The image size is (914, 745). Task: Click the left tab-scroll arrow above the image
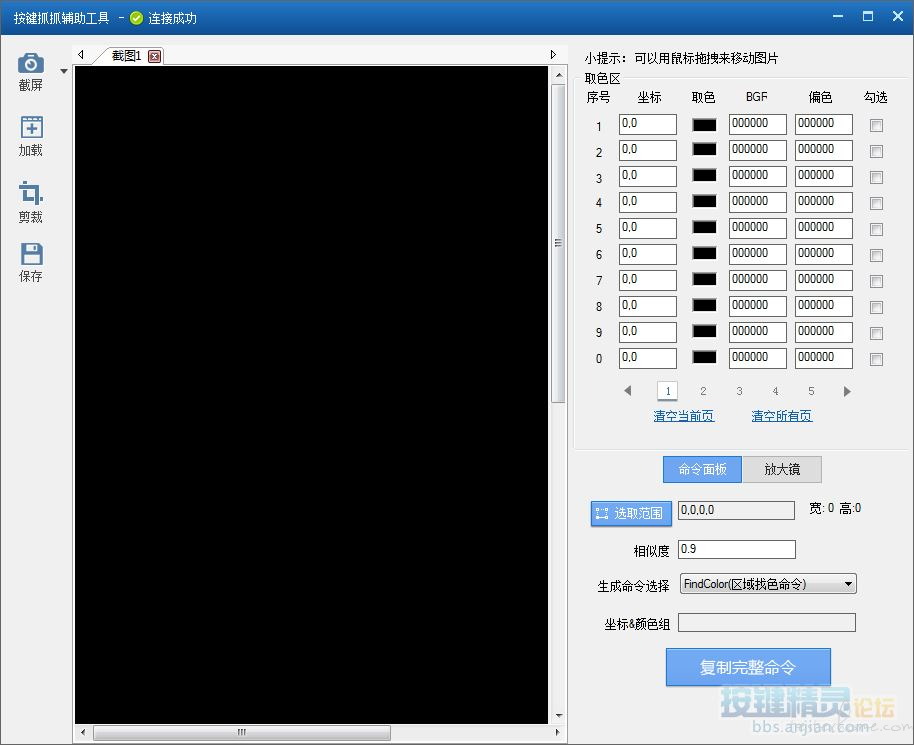pyautogui.click(x=81, y=55)
